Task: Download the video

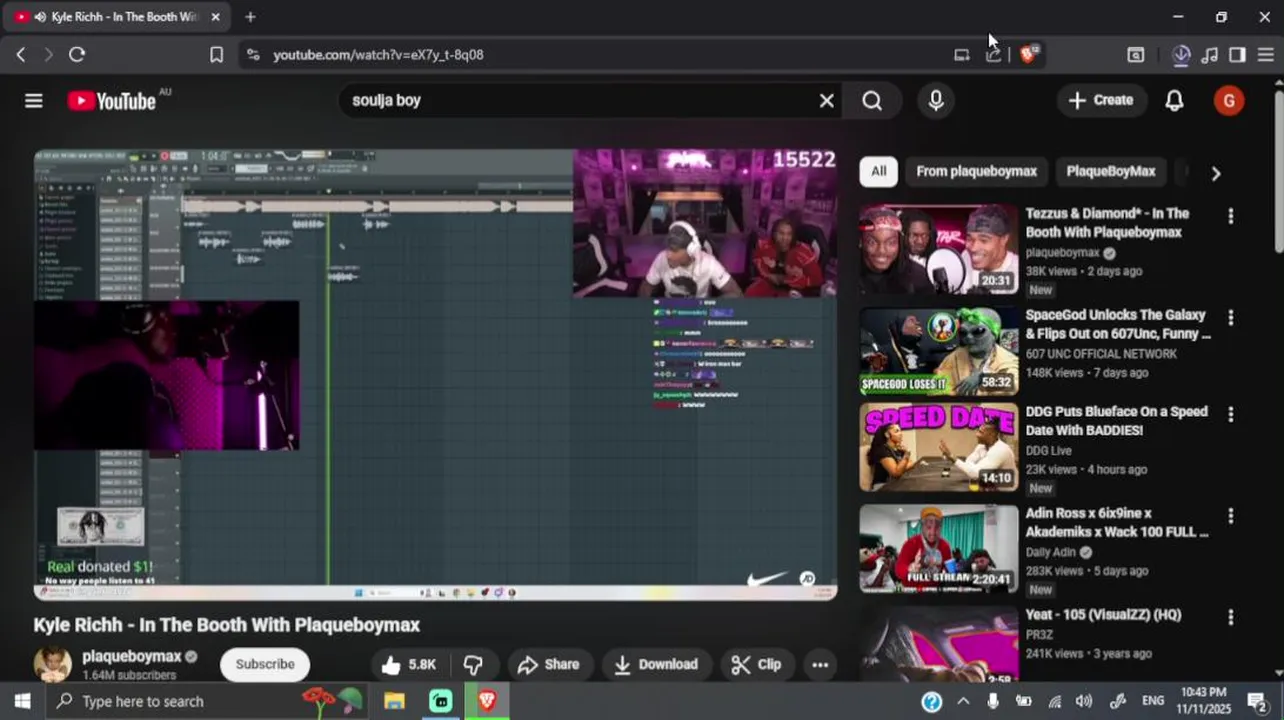Action: tap(656, 664)
